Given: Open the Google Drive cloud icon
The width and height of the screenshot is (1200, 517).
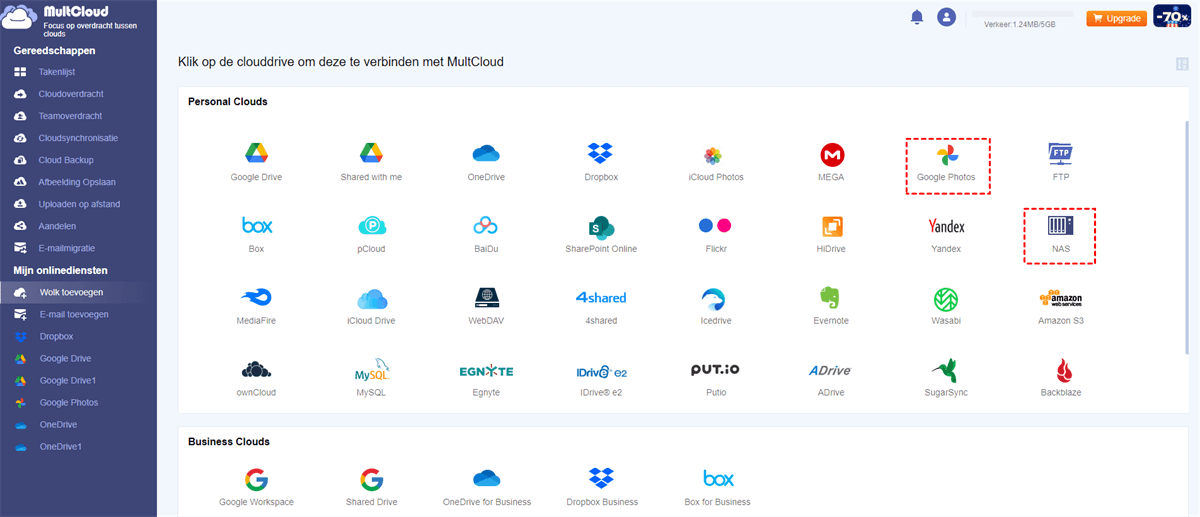Looking at the screenshot, I should 256,154.
